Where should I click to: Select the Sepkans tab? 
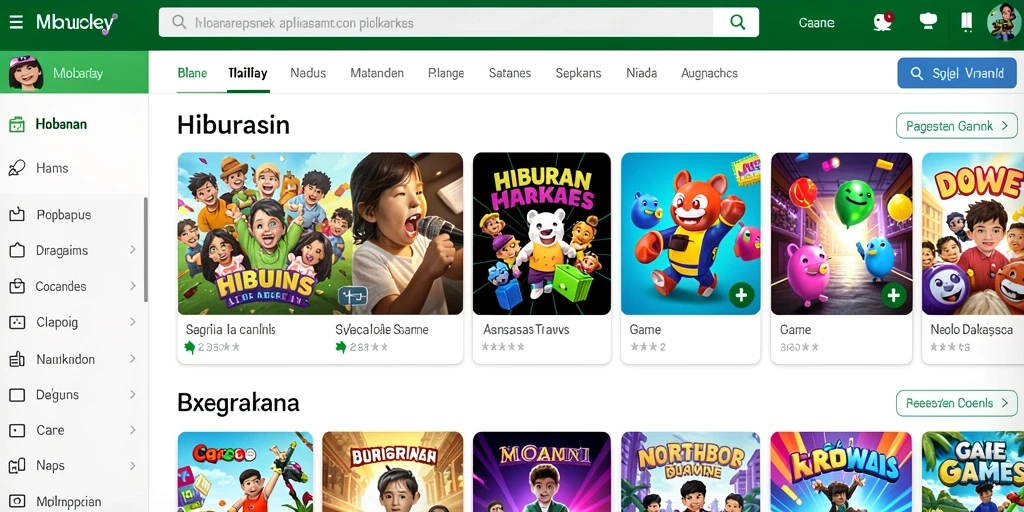click(579, 73)
